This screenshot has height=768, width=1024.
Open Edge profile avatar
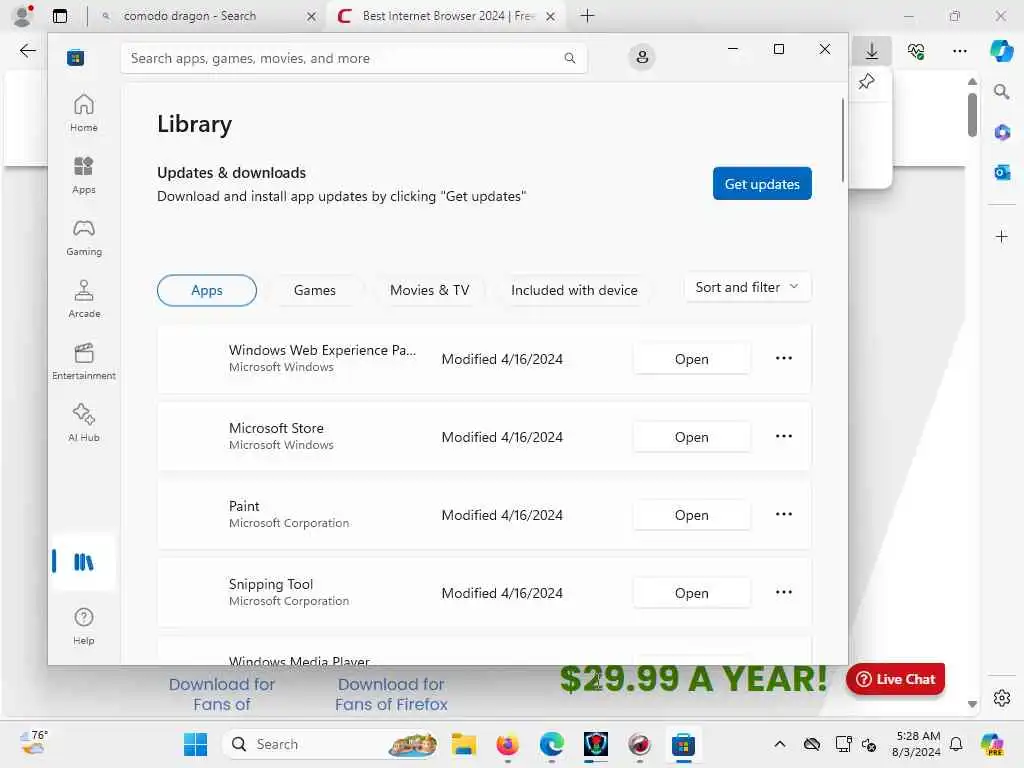coord(23,15)
